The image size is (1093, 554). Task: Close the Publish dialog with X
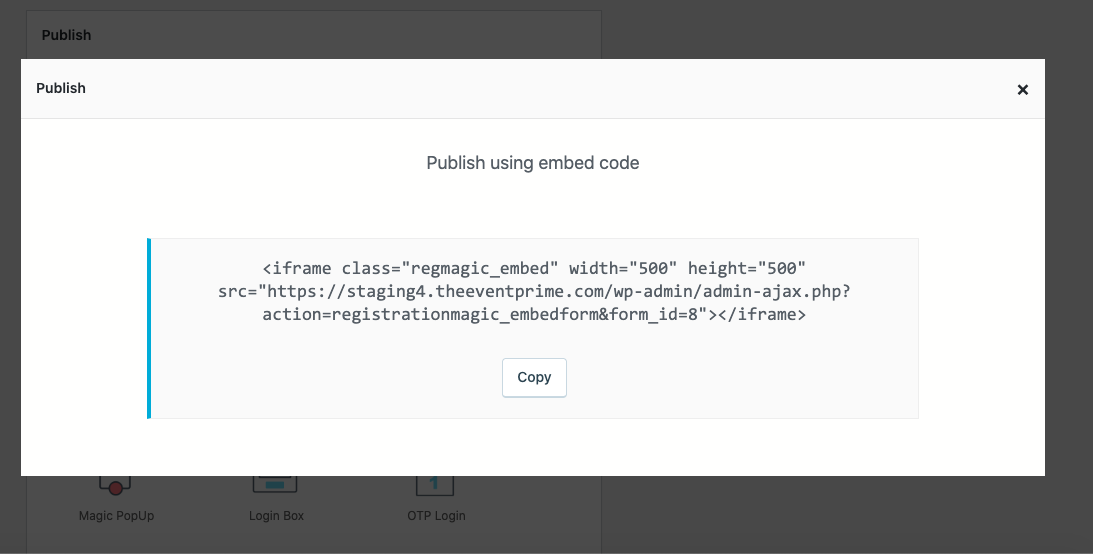1022,90
